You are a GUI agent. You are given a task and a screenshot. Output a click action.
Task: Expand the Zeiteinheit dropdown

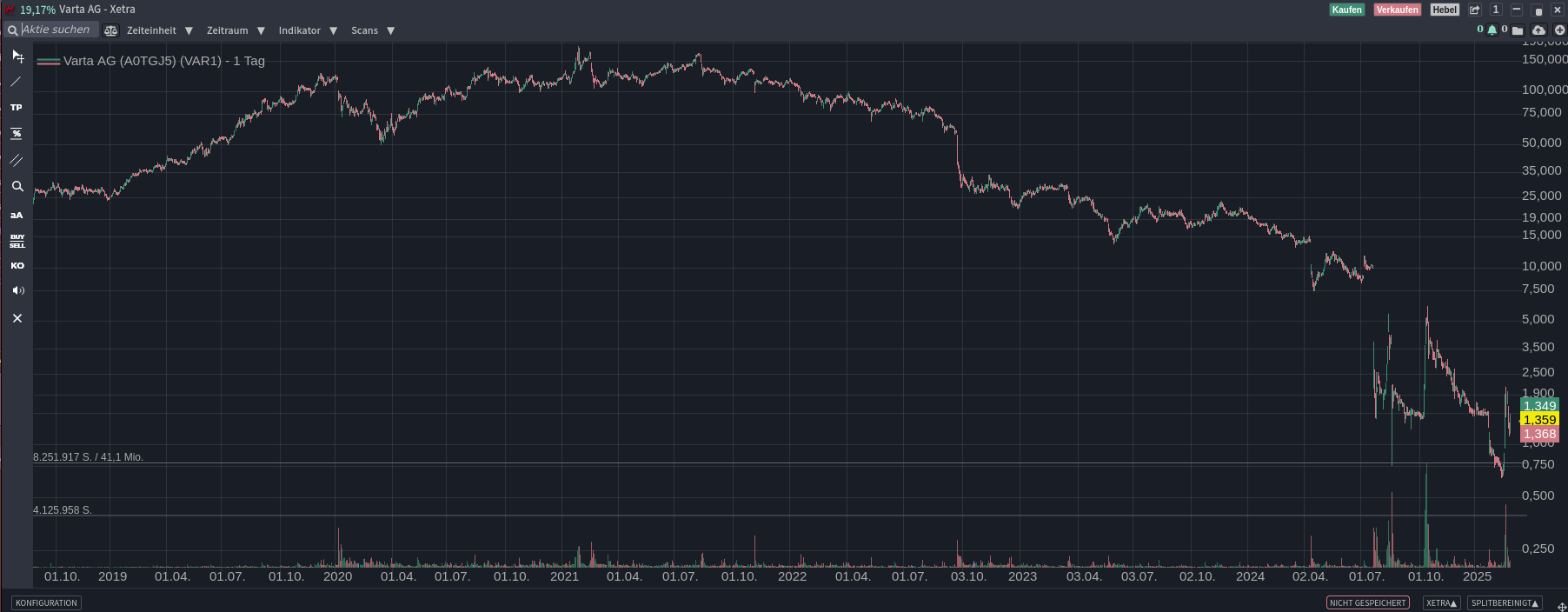(159, 30)
